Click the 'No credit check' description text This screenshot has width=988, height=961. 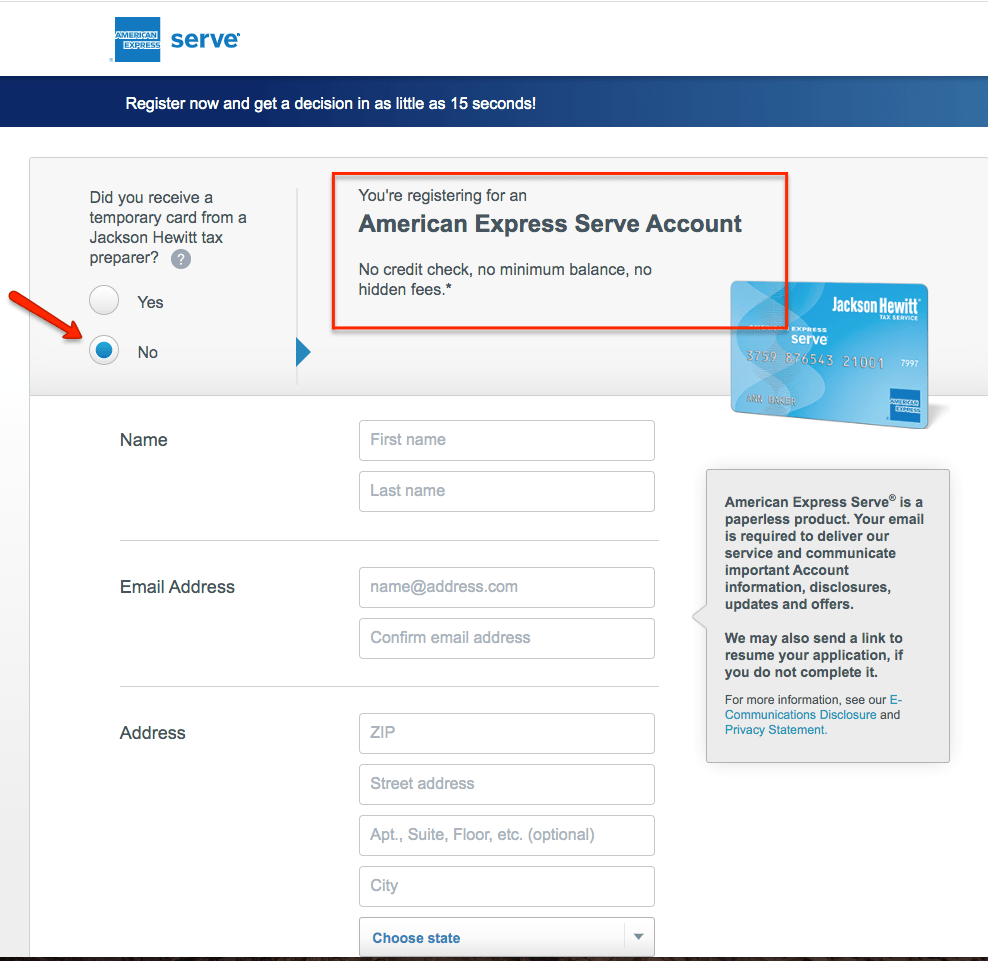505,279
